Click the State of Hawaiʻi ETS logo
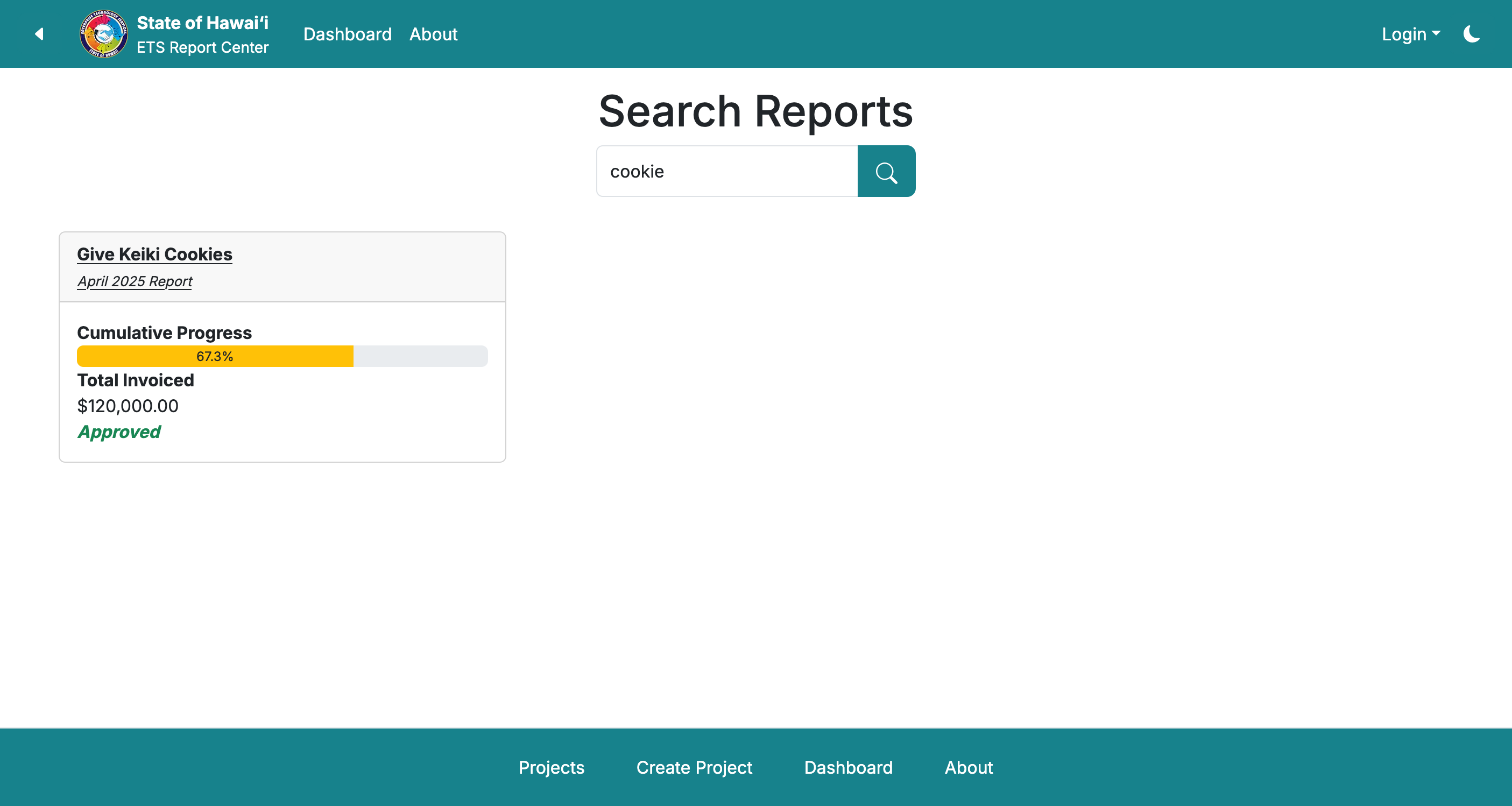Viewport: 1512px width, 806px height. 104,33
